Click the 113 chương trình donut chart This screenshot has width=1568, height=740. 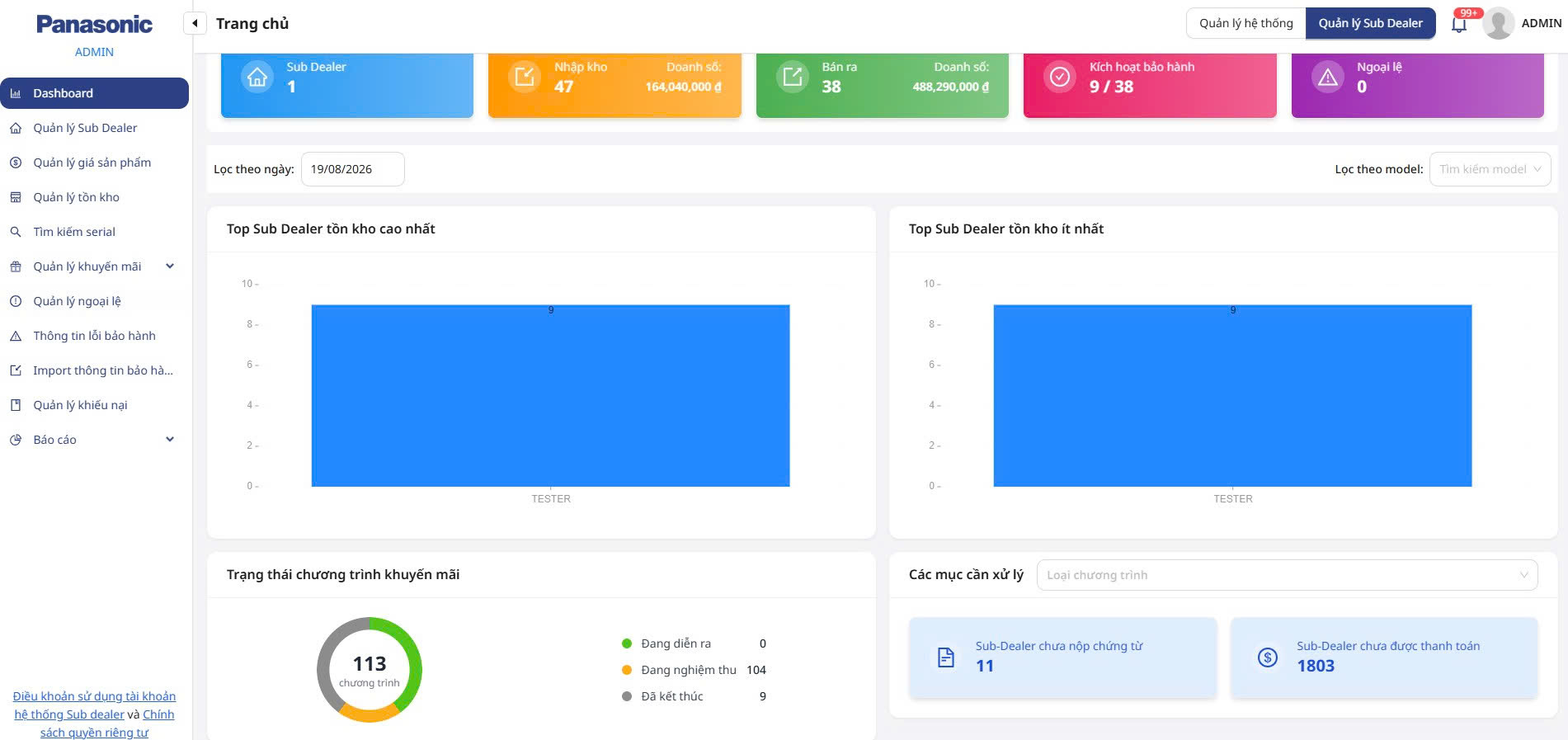370,670
